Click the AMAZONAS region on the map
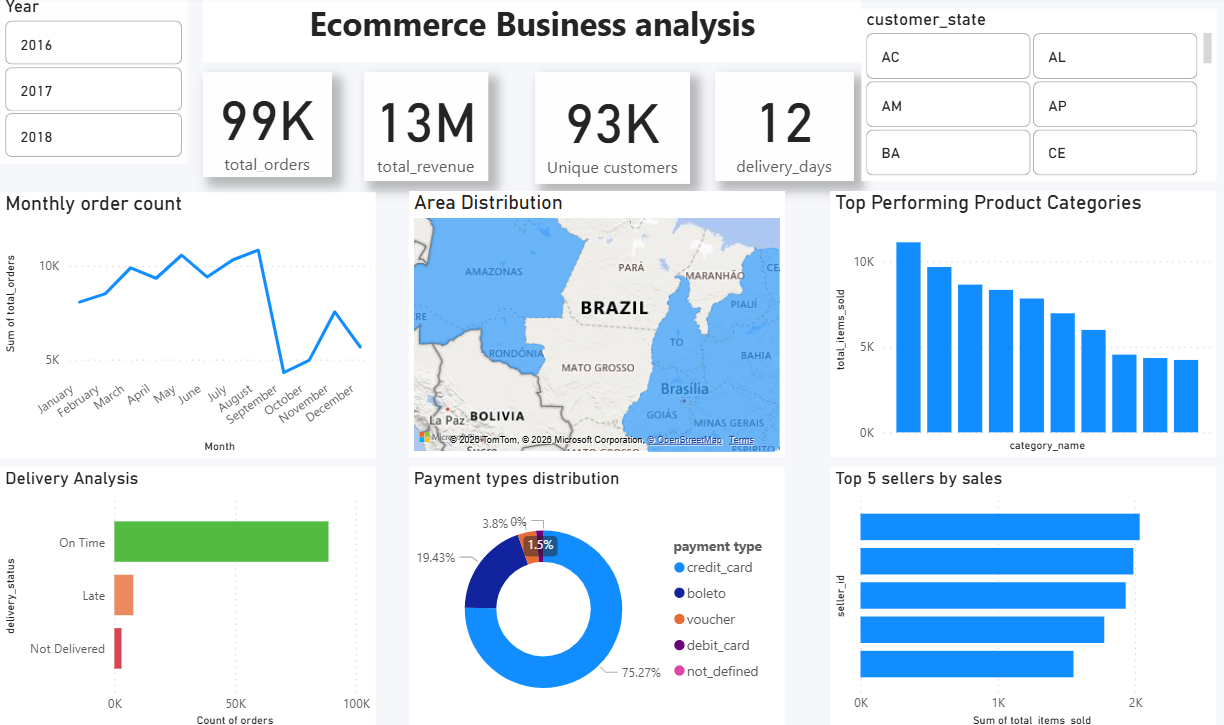1224x725 pixels. pyautogui.click(x=494, y=272)
